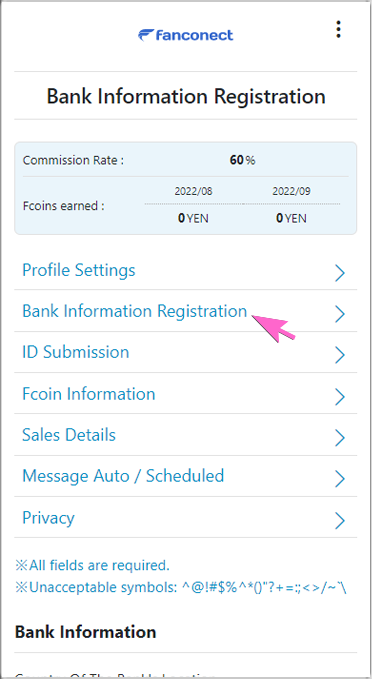The image size is (372, 679).
Task: Select 0 YEN under 2022/09
Action: point(291,218)
